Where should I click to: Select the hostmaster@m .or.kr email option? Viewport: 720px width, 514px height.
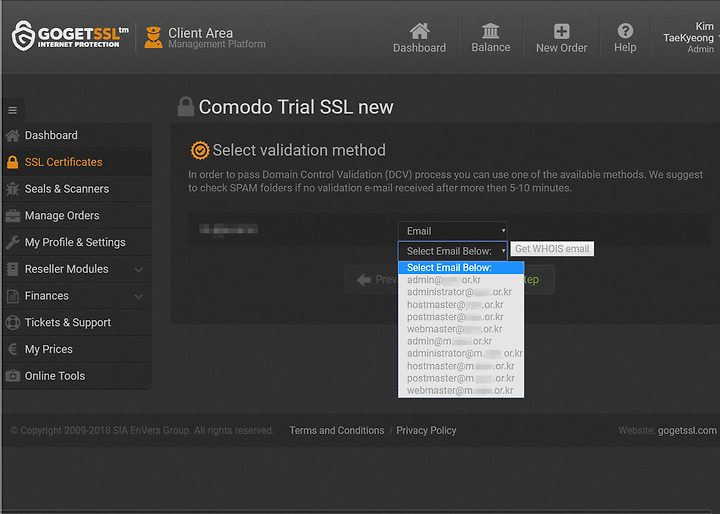(x=461, y=366)
